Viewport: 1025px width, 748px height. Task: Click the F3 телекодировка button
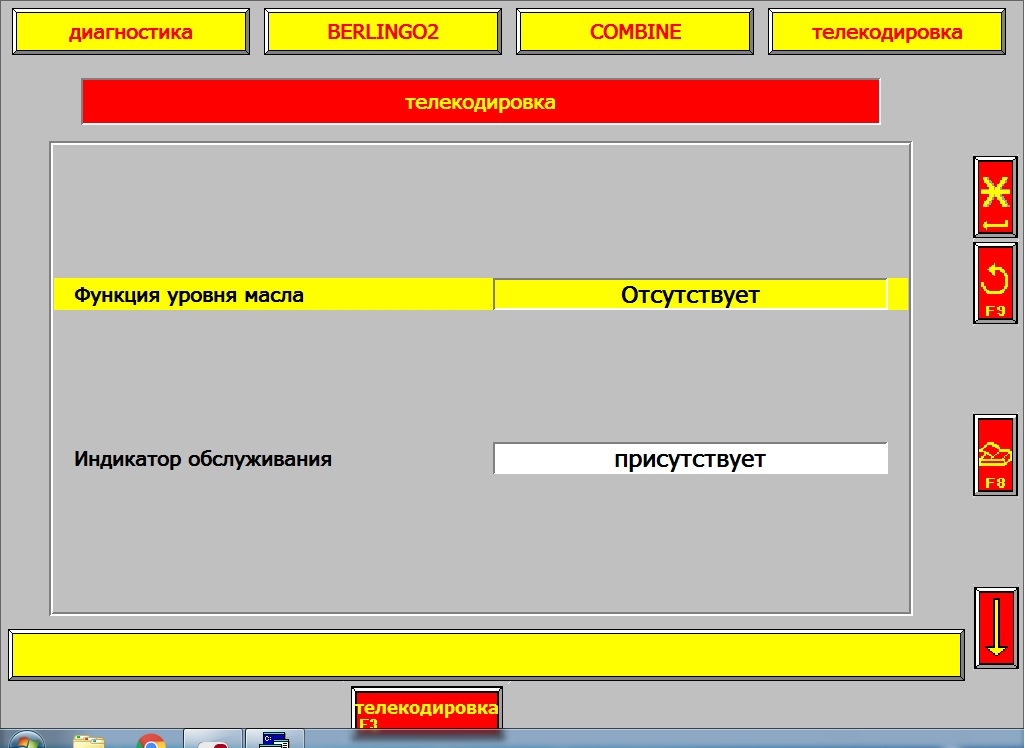pyautogui.click(x=427, y=709)
